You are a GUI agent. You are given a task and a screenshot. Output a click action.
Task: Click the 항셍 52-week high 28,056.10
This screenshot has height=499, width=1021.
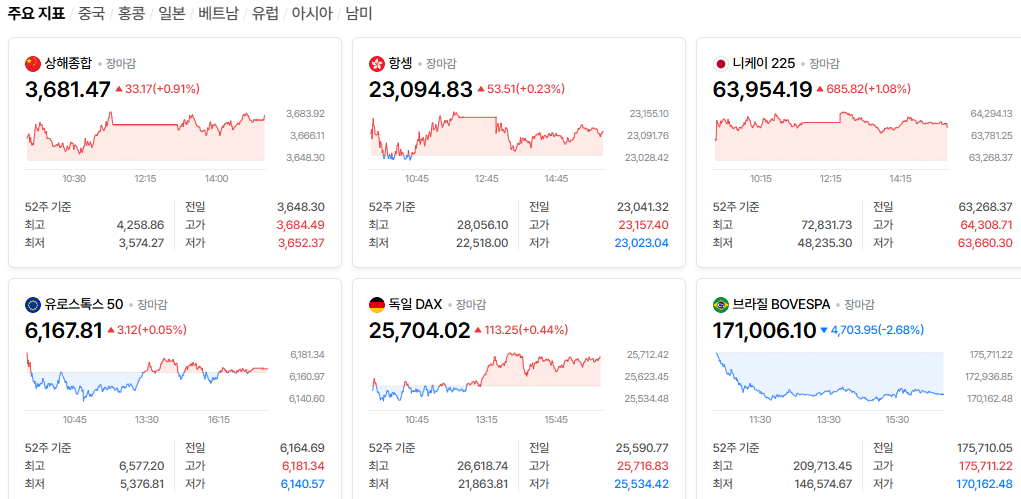click(482, 225)
